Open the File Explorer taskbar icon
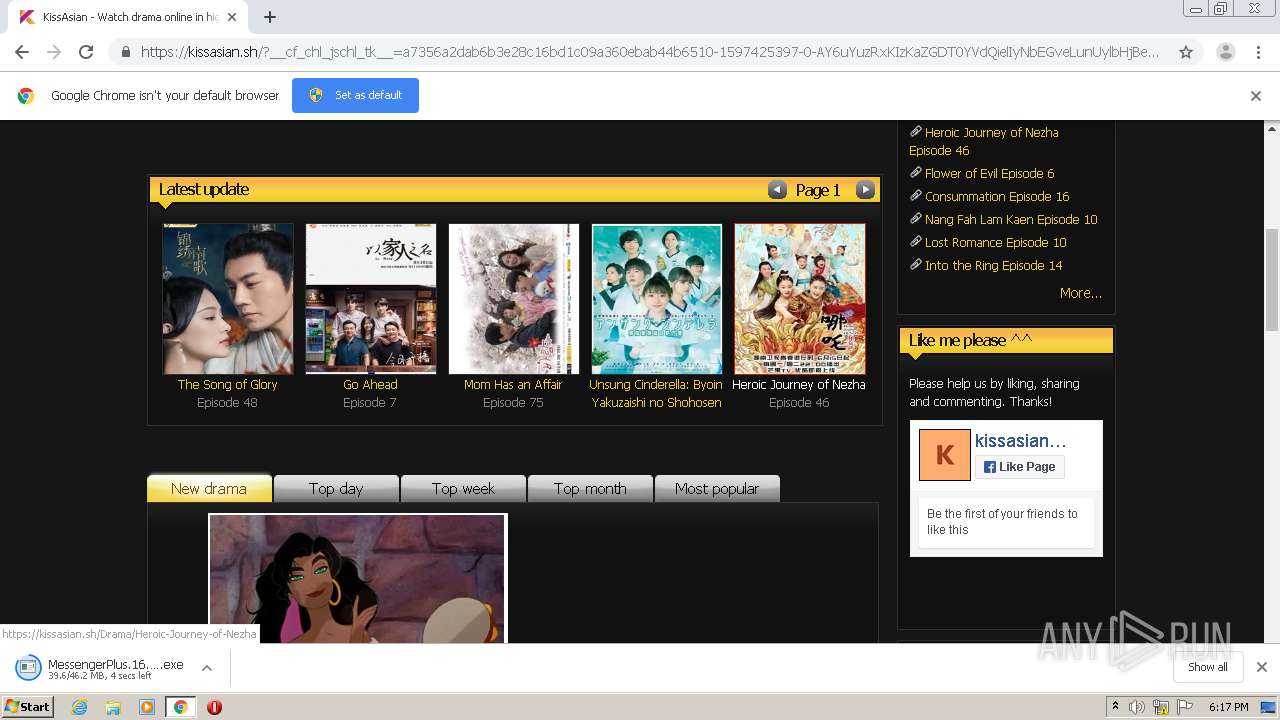 pyautogui.click(x=113, y=707)
